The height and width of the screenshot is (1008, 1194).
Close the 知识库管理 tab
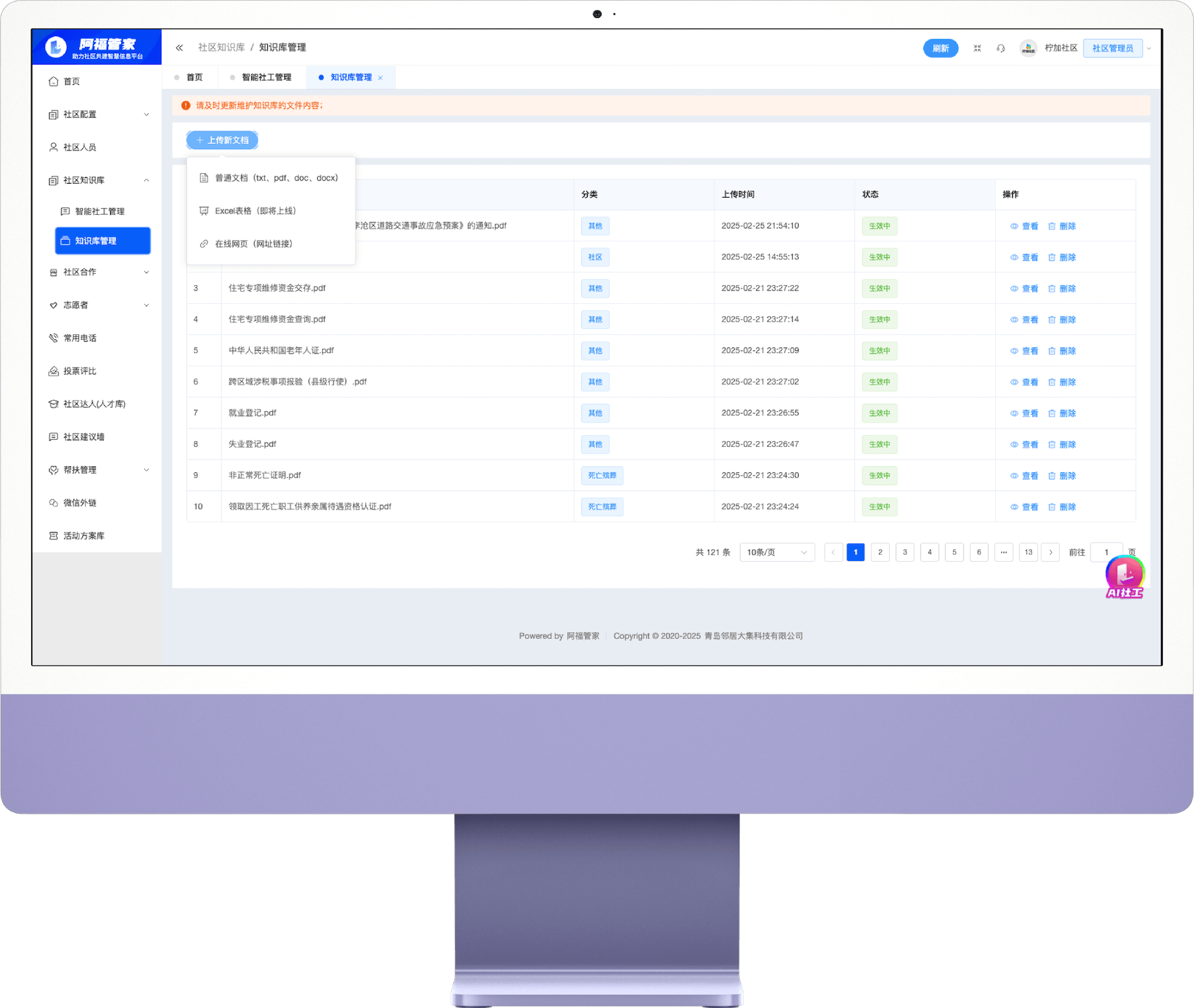point(381,78)
